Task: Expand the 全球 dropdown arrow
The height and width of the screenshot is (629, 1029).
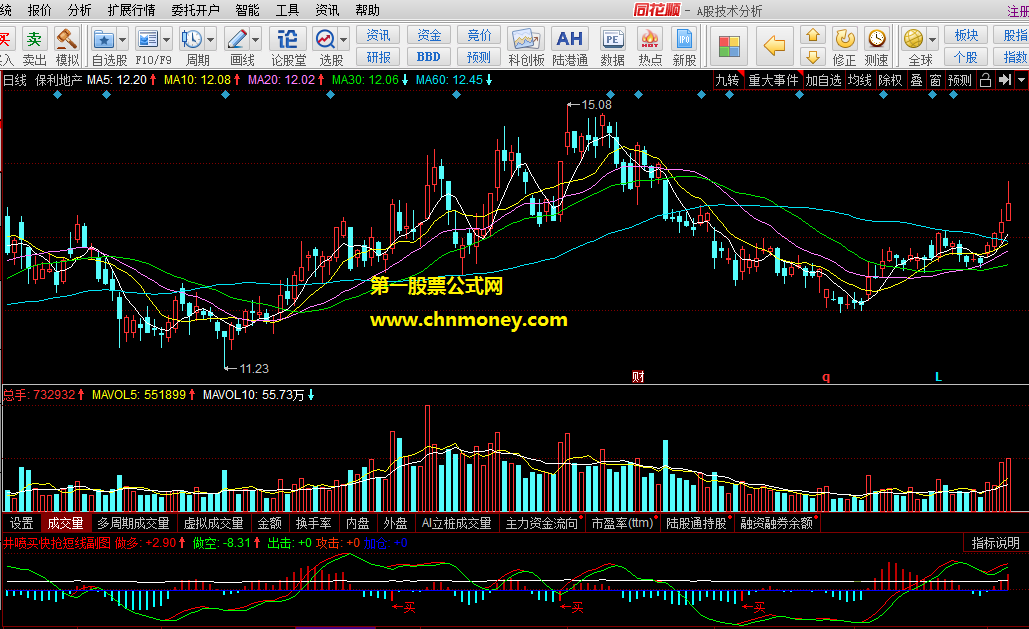Action: click(x=933, y=40)
